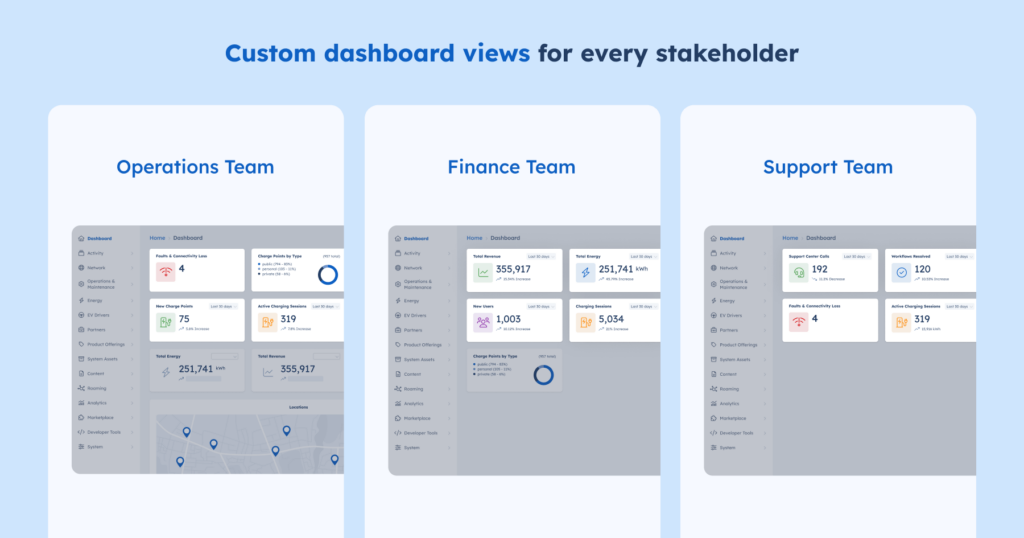
Task: Click the red Wi-Fi fault icon in Support dashboard
Action: 799,322
